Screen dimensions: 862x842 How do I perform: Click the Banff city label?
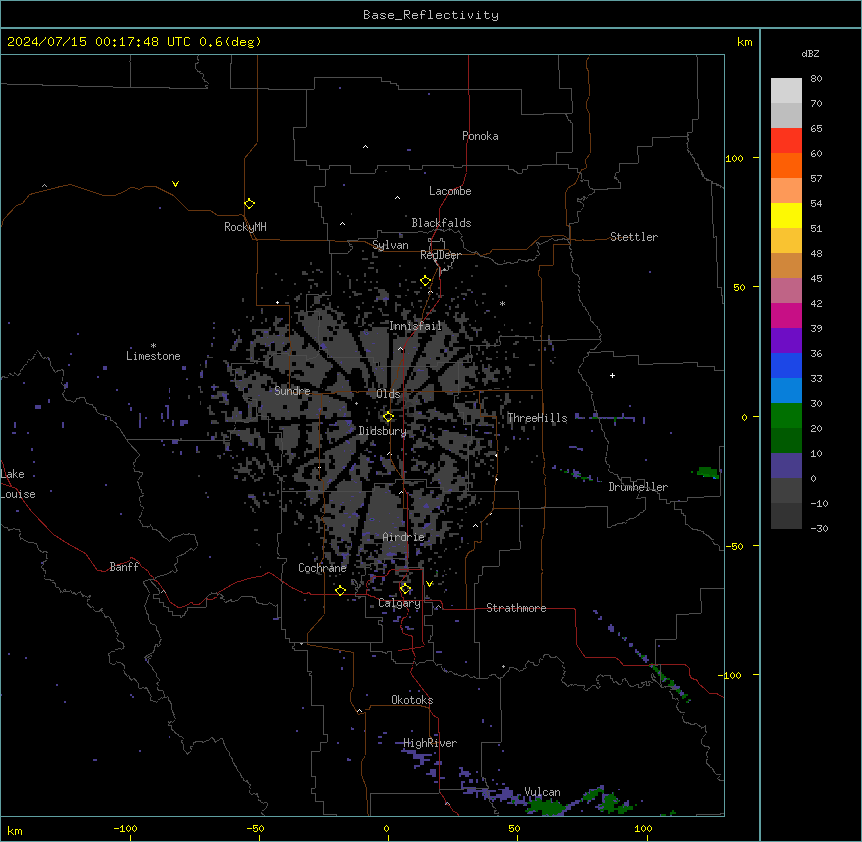[124, 567]
